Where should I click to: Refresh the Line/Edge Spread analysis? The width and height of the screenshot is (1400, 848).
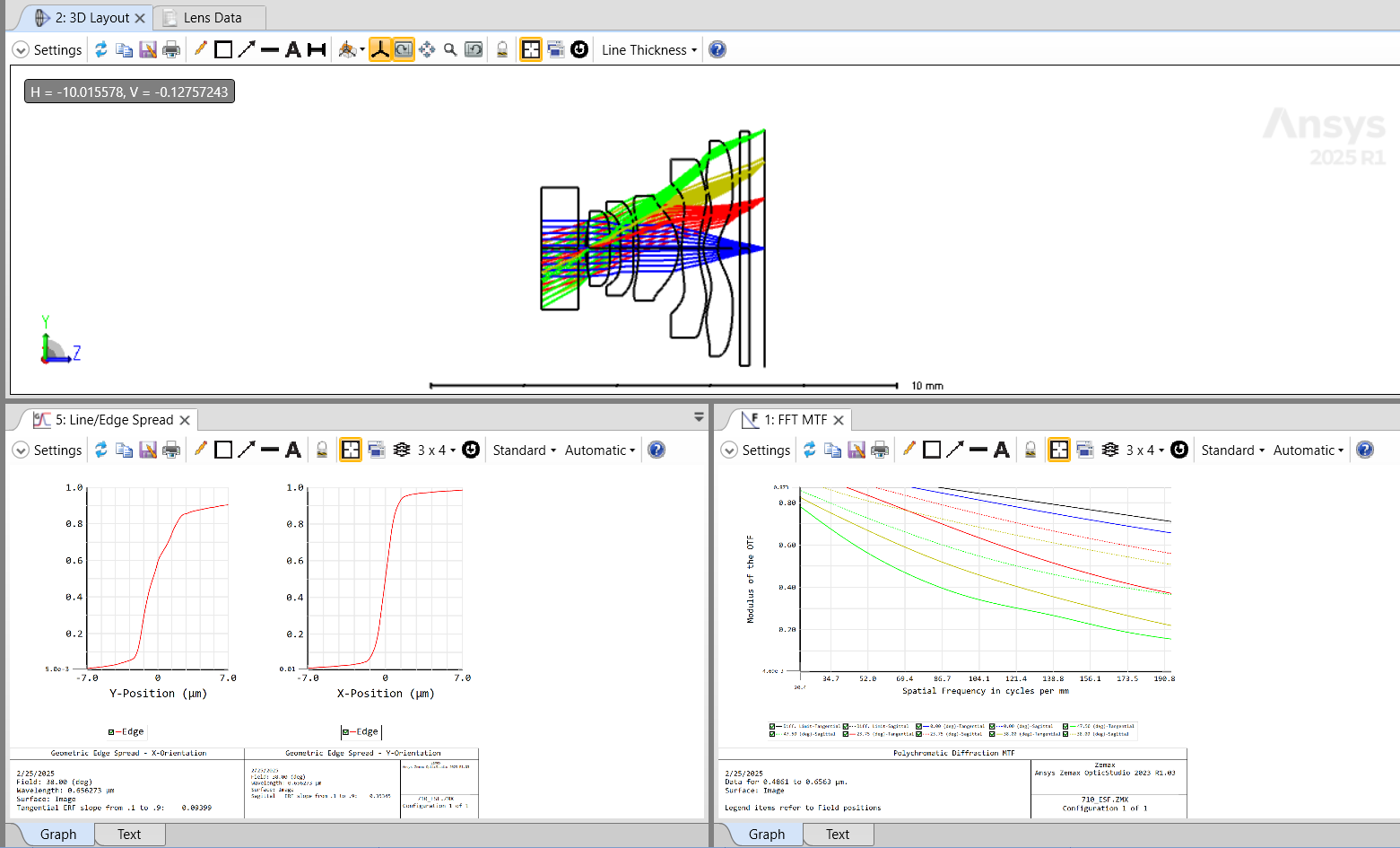tap(101, 450)
